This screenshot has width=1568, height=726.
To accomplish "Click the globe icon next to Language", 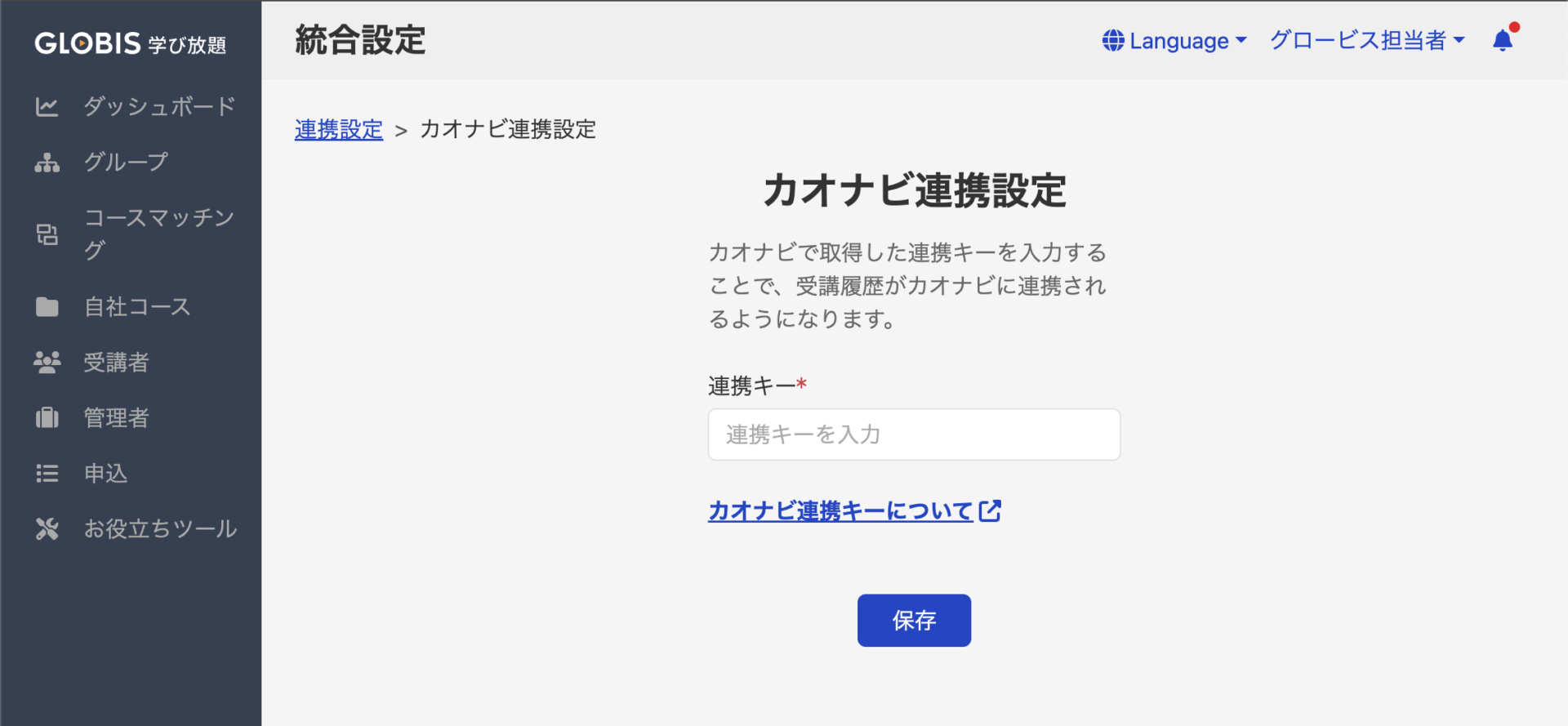I will pyautogui.click(x=1113, y=41).
